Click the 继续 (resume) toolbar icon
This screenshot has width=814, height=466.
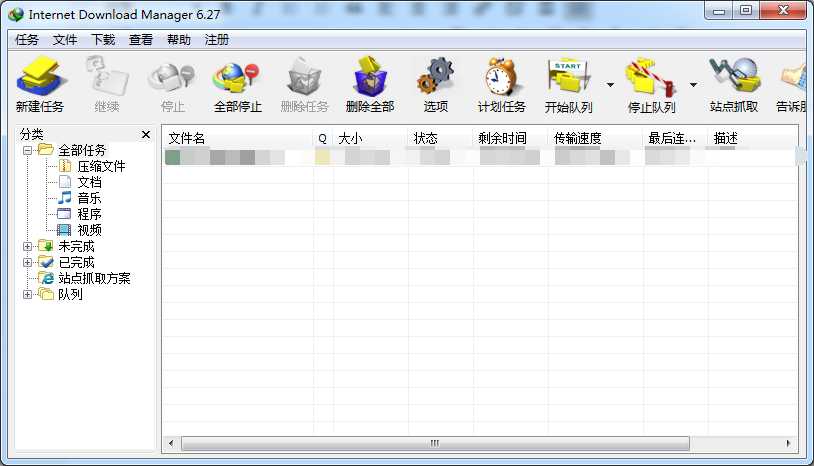pyautogui.click(x=107, y=84)
